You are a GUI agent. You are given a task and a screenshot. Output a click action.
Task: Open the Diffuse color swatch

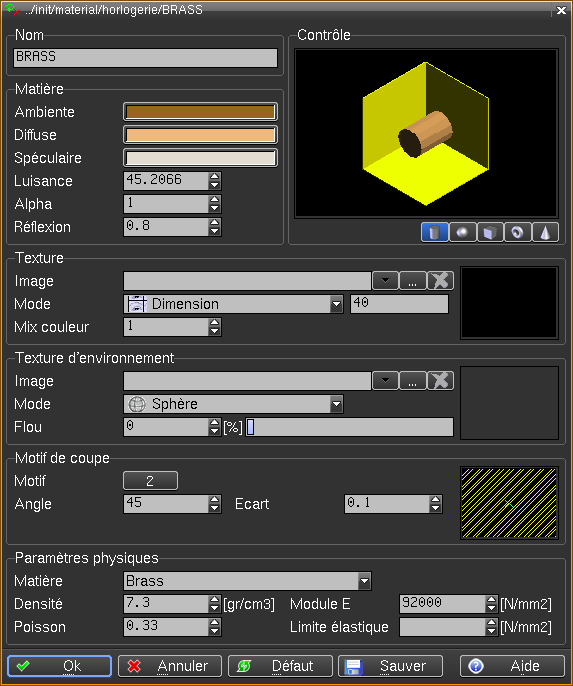click(200, 135)
